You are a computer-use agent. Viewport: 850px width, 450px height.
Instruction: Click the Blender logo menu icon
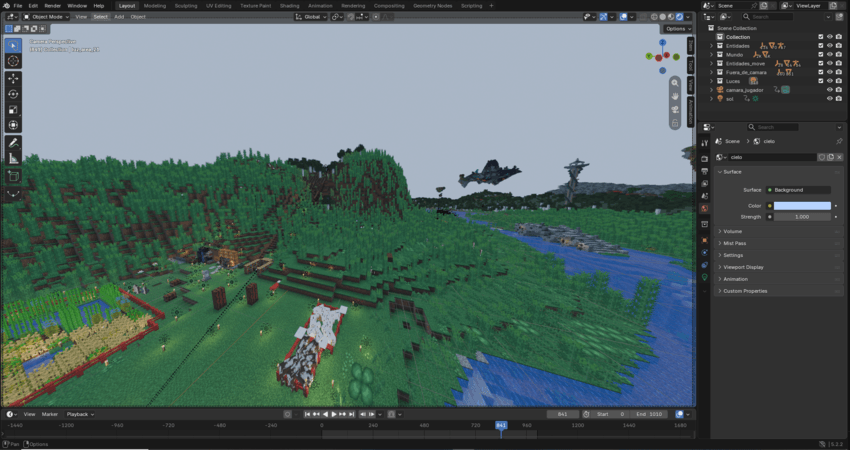tap(8, 5)
